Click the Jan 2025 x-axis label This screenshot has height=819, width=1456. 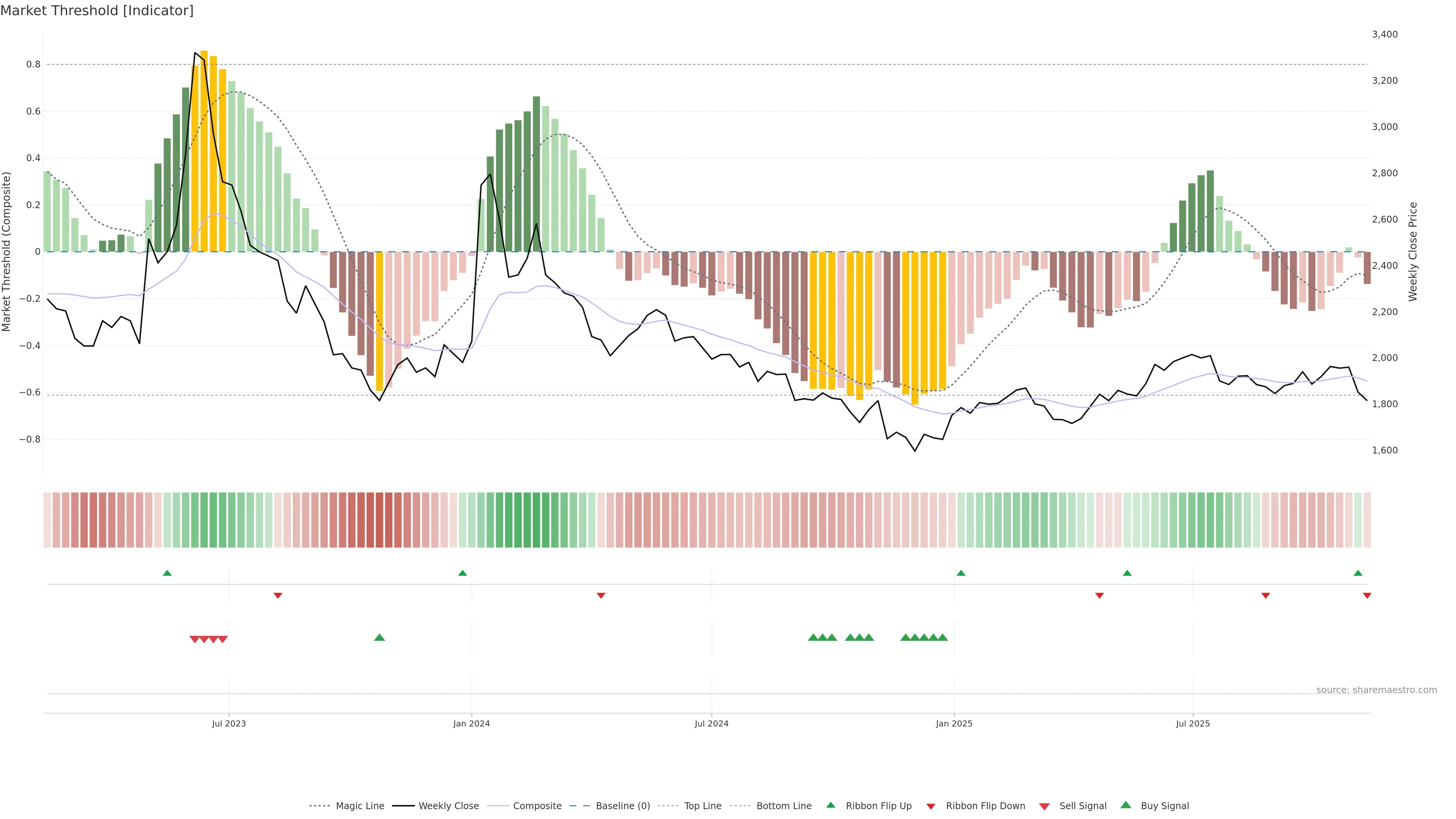tap(954, 723)
